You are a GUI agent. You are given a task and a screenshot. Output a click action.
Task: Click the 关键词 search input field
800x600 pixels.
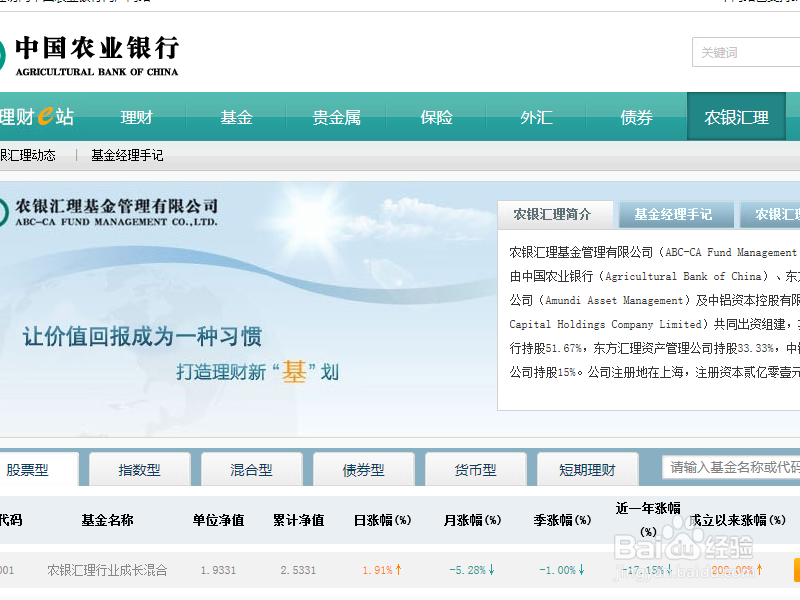746,52
